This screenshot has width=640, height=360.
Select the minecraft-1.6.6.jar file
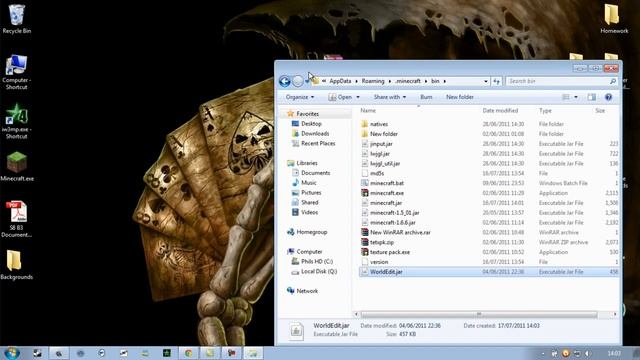pyautogui.click(x=393, y=222)
